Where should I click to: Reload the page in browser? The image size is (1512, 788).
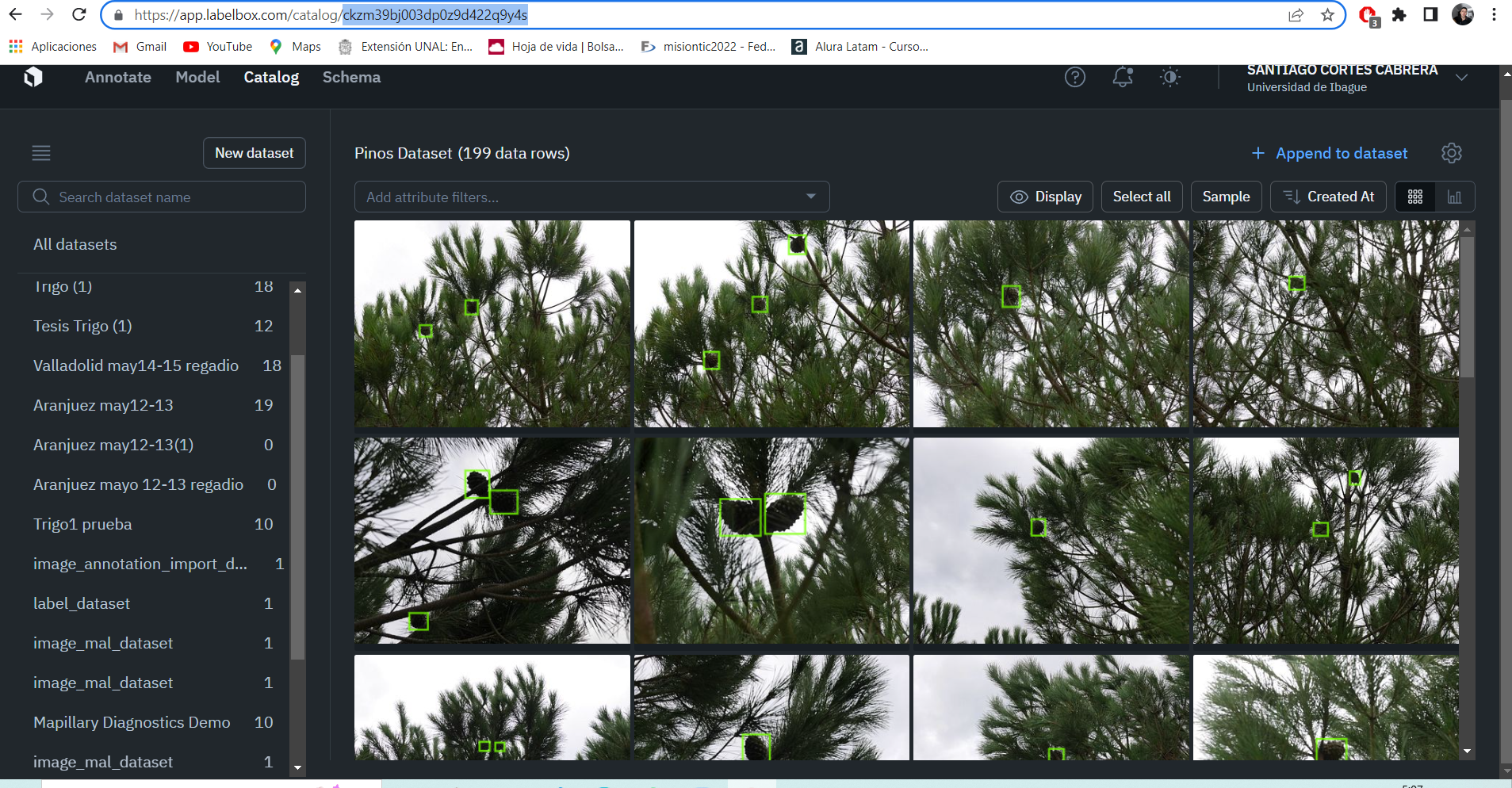78,14
